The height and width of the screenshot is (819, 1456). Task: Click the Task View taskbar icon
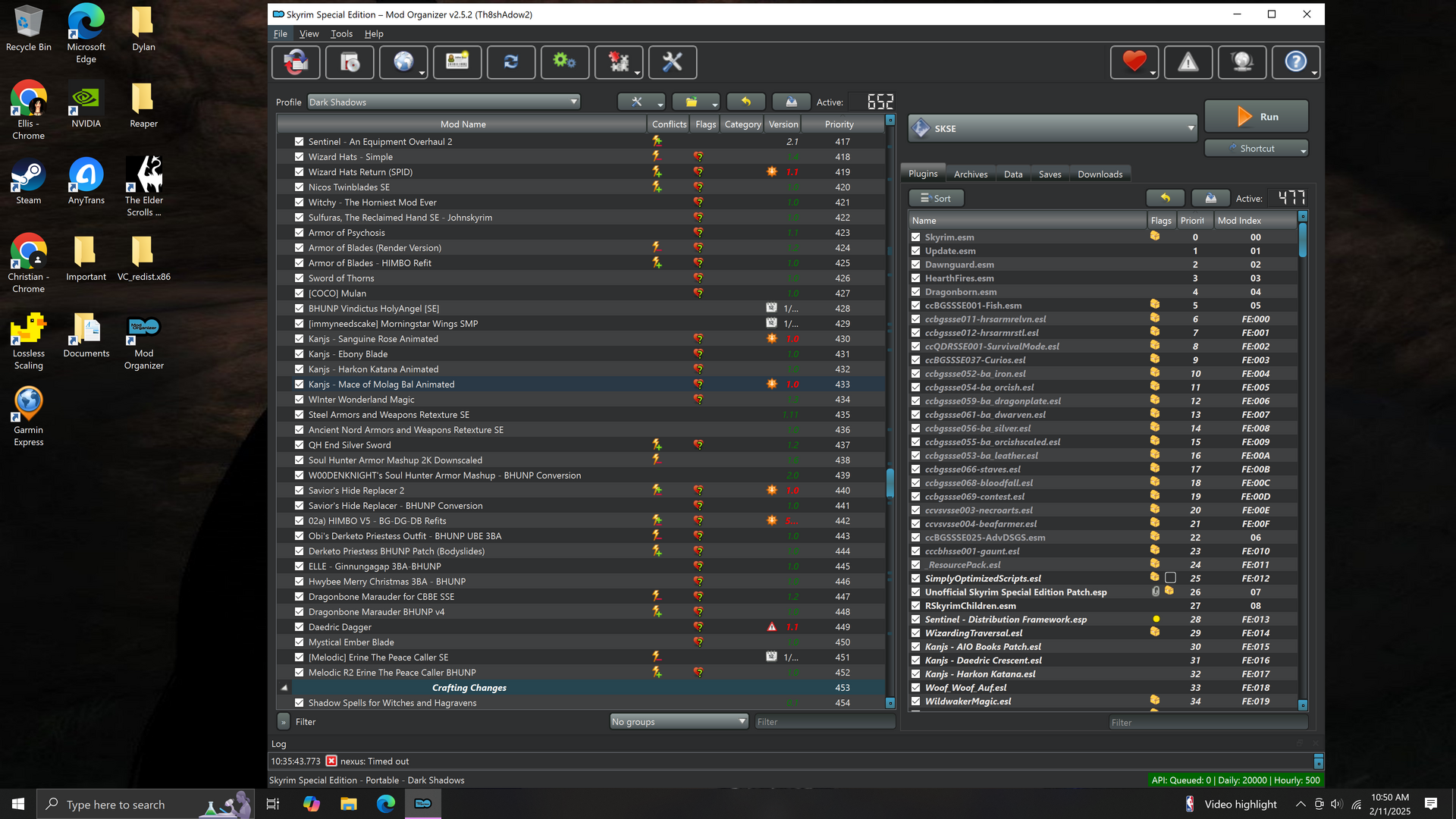point(273,804)
